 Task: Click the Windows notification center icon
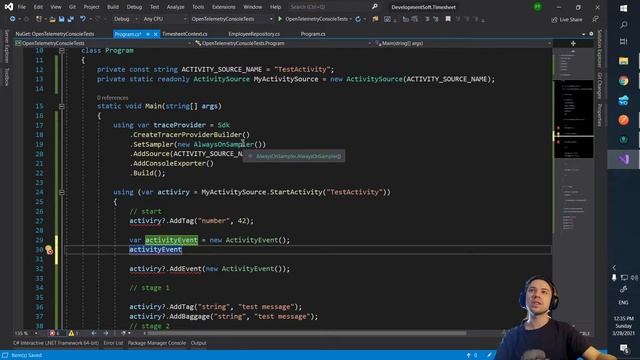[x=623, y=348]
